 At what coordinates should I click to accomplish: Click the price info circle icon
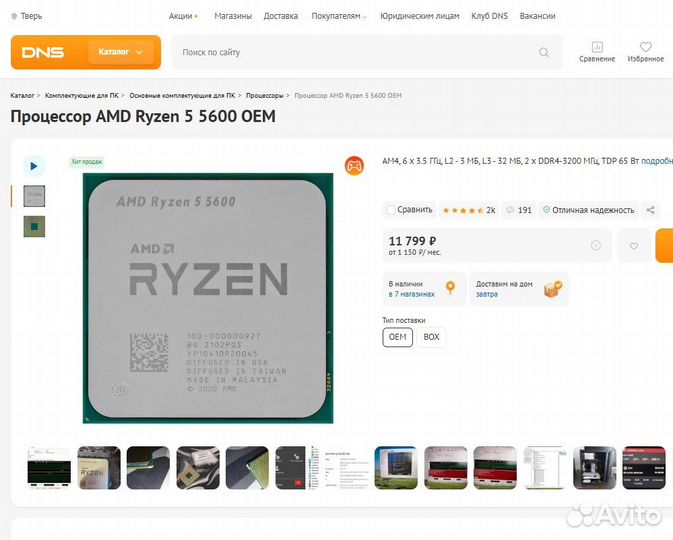pyautogui.click(x=595, y=246)
